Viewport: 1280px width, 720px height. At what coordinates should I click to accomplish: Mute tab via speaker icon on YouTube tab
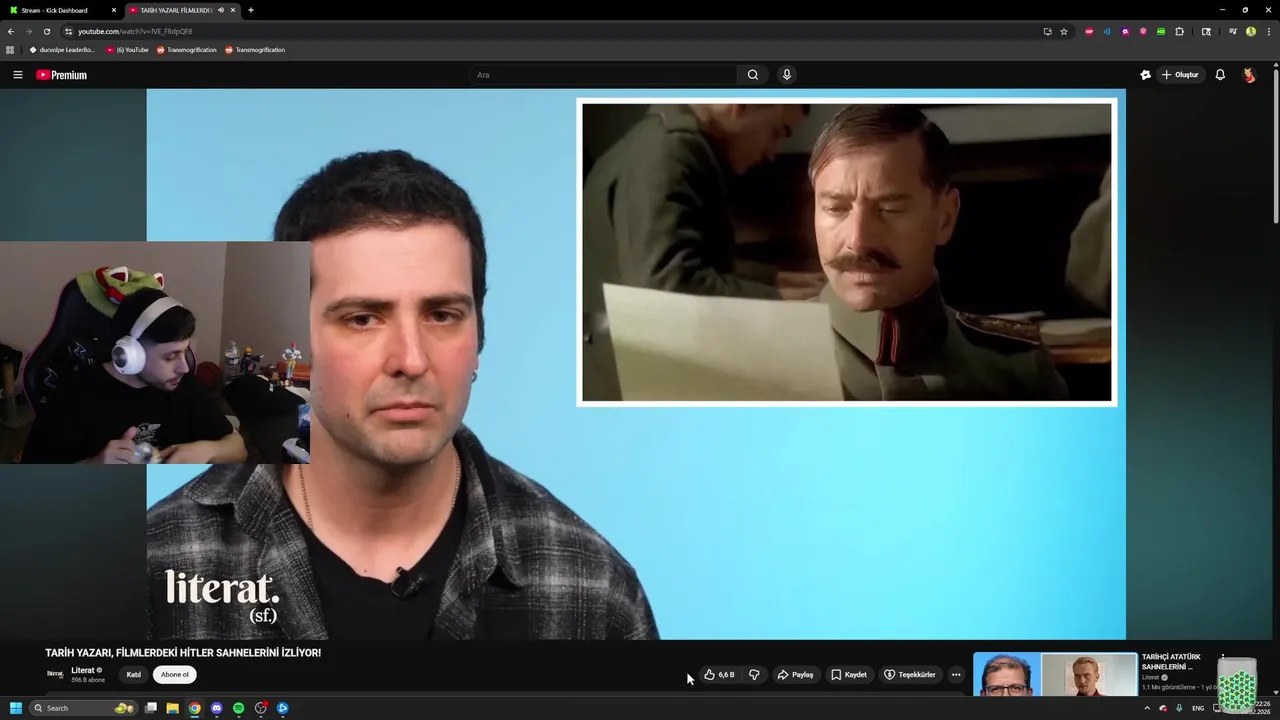click(x=221, y=10)
